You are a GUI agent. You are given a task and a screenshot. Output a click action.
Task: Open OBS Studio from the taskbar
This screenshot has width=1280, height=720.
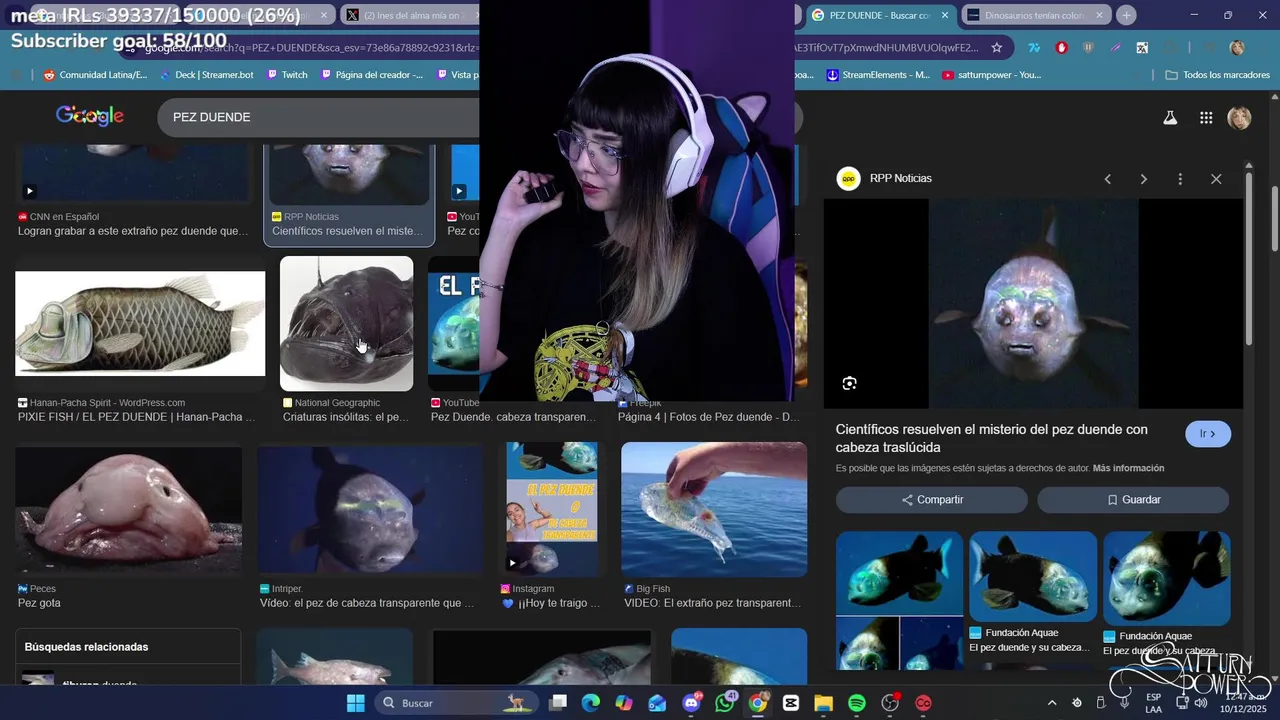pyautogui.click(x=890, y=703)
